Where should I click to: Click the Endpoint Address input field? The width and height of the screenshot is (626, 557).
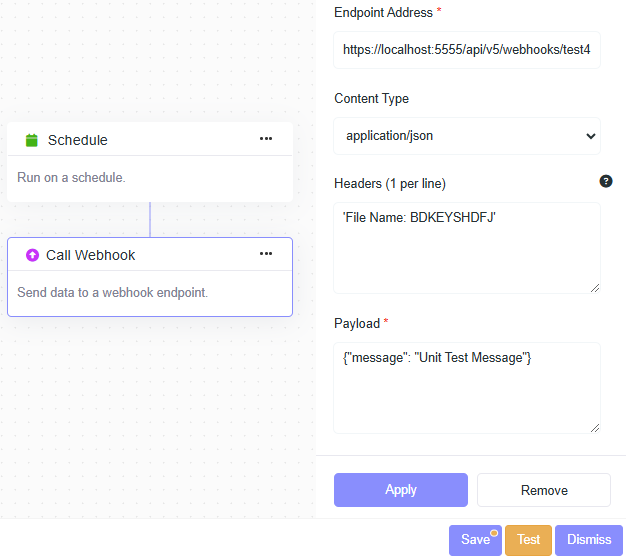coord(467,49)
